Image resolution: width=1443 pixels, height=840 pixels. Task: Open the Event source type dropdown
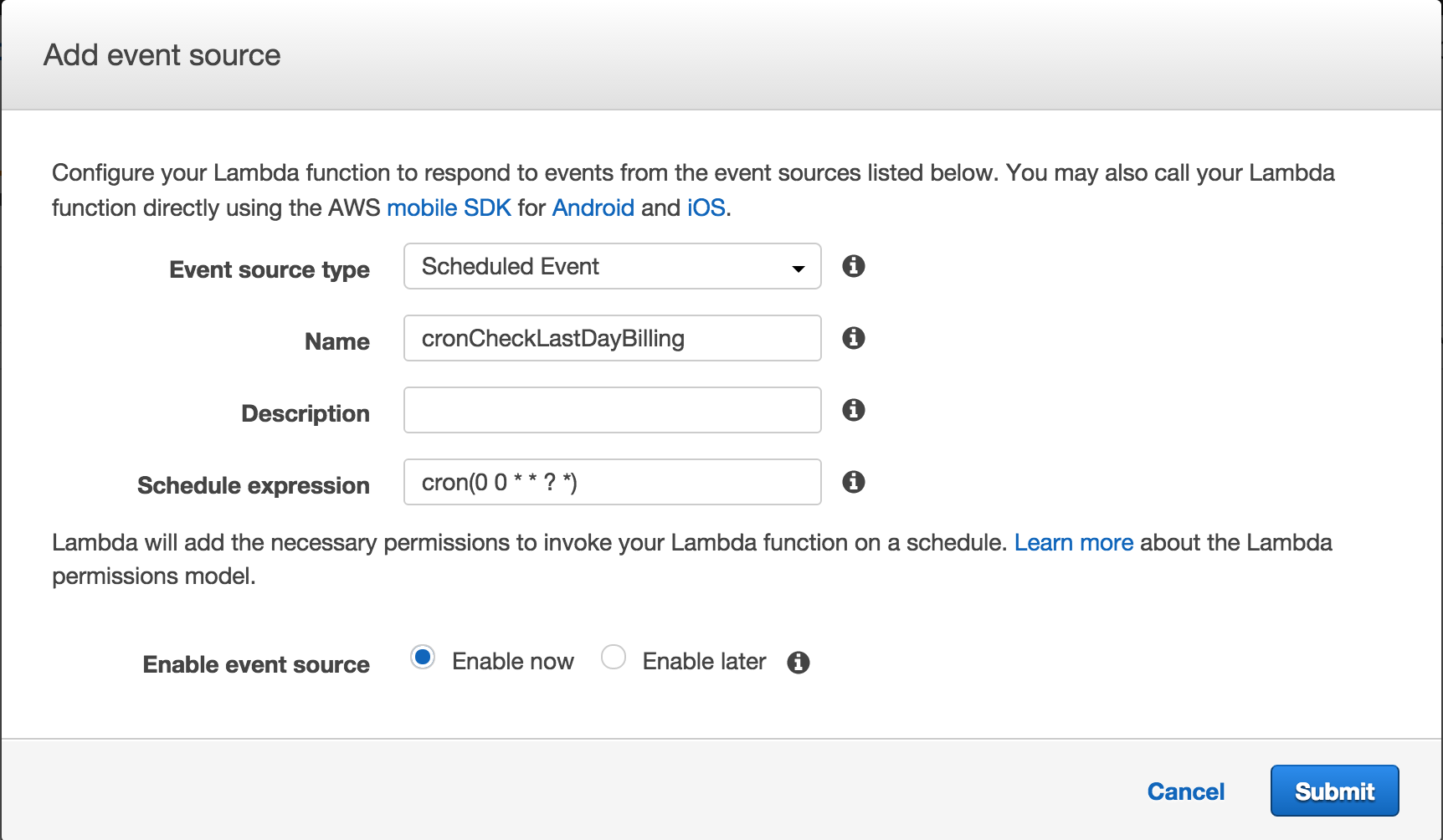pos(613,266)
